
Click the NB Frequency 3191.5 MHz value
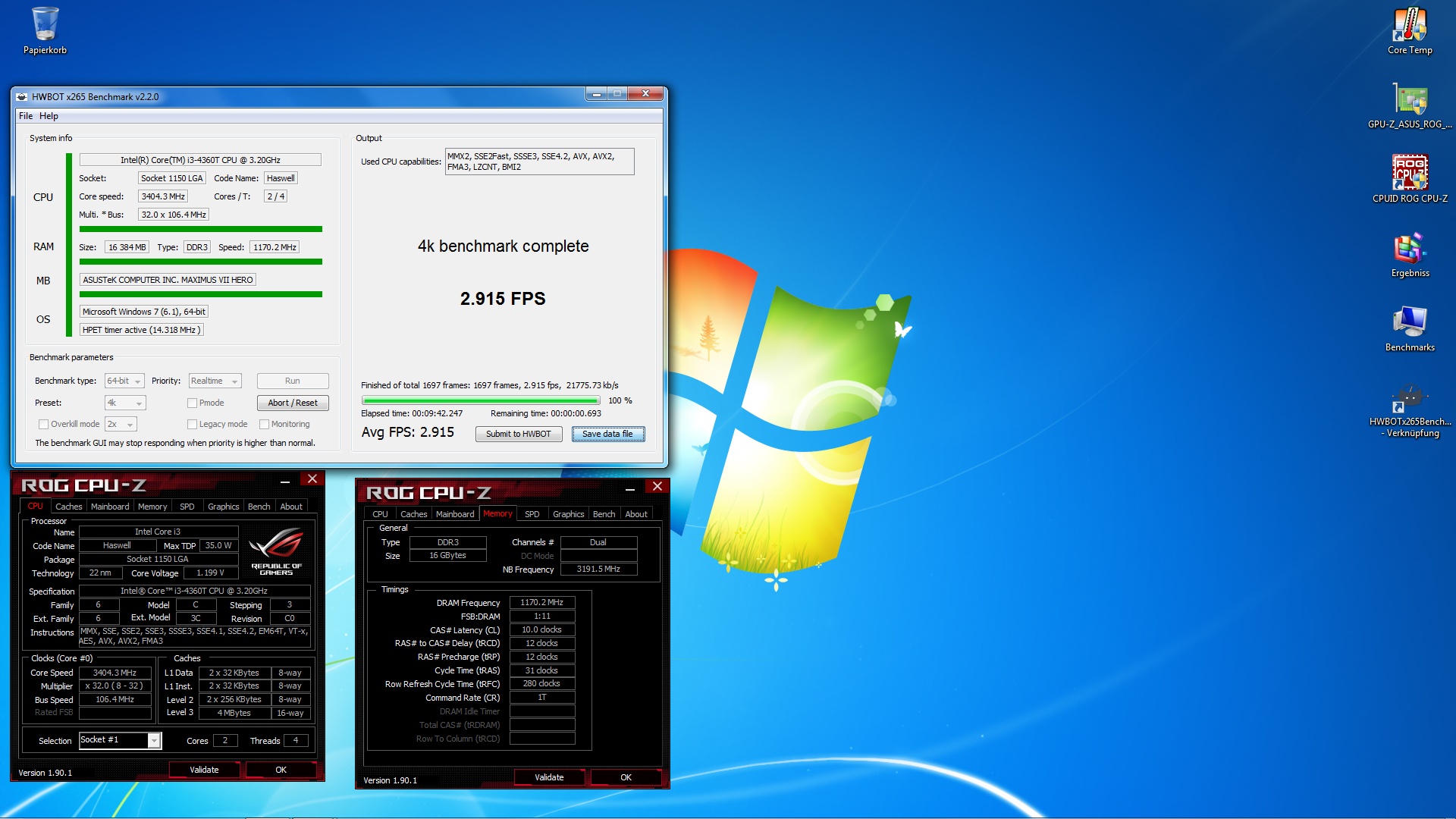[x=598, y=569]
